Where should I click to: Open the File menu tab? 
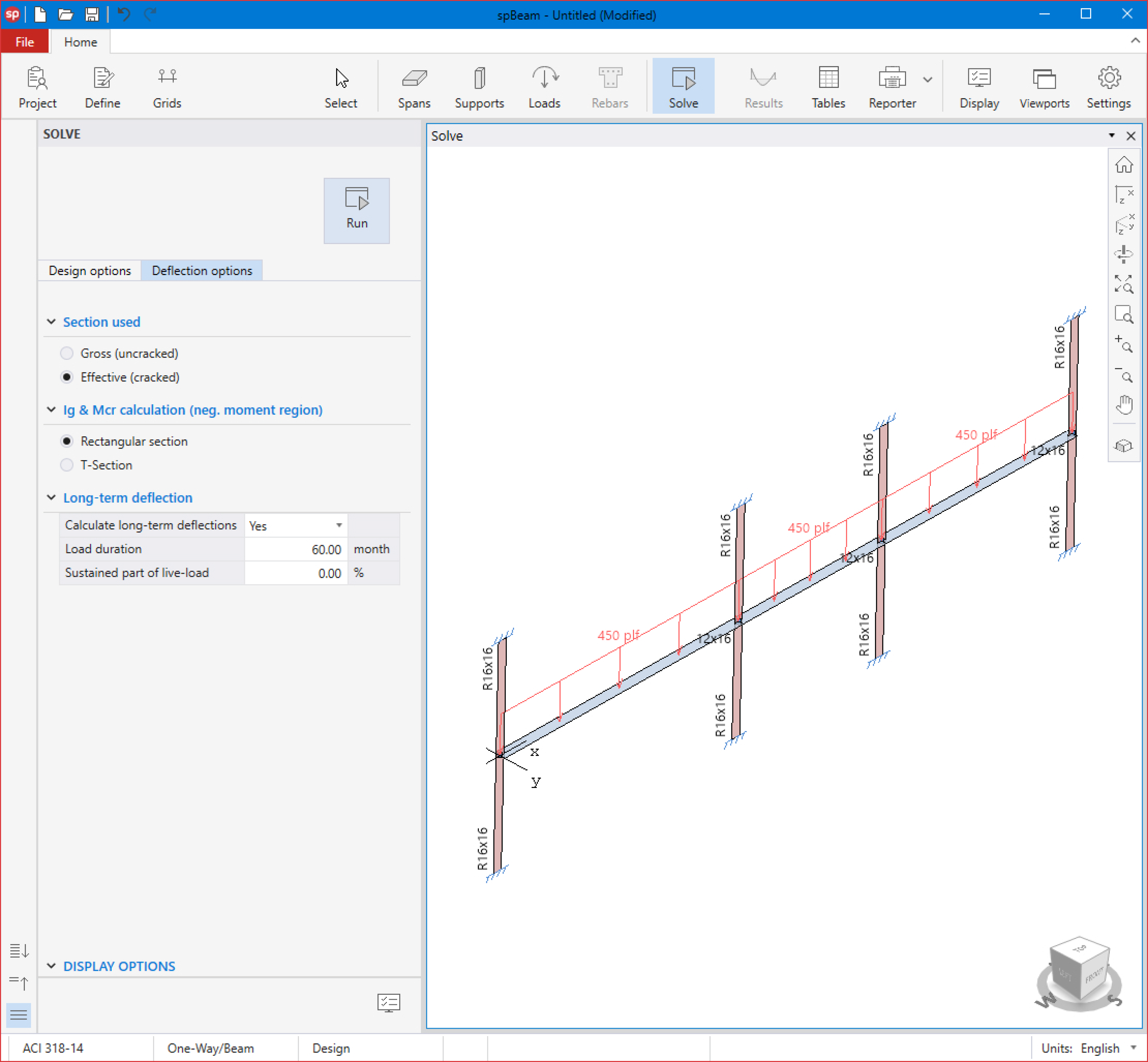pos(25,42)
